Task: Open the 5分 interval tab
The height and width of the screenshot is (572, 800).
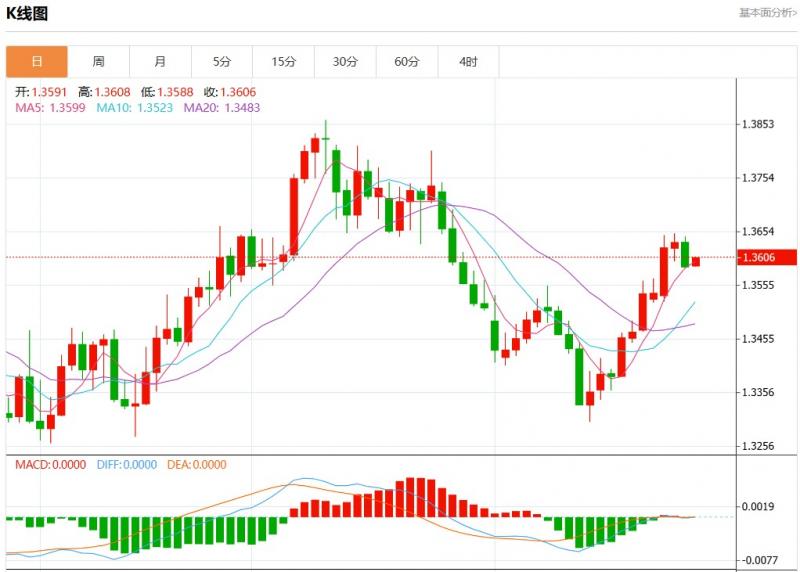Action: tap(222, 62)
